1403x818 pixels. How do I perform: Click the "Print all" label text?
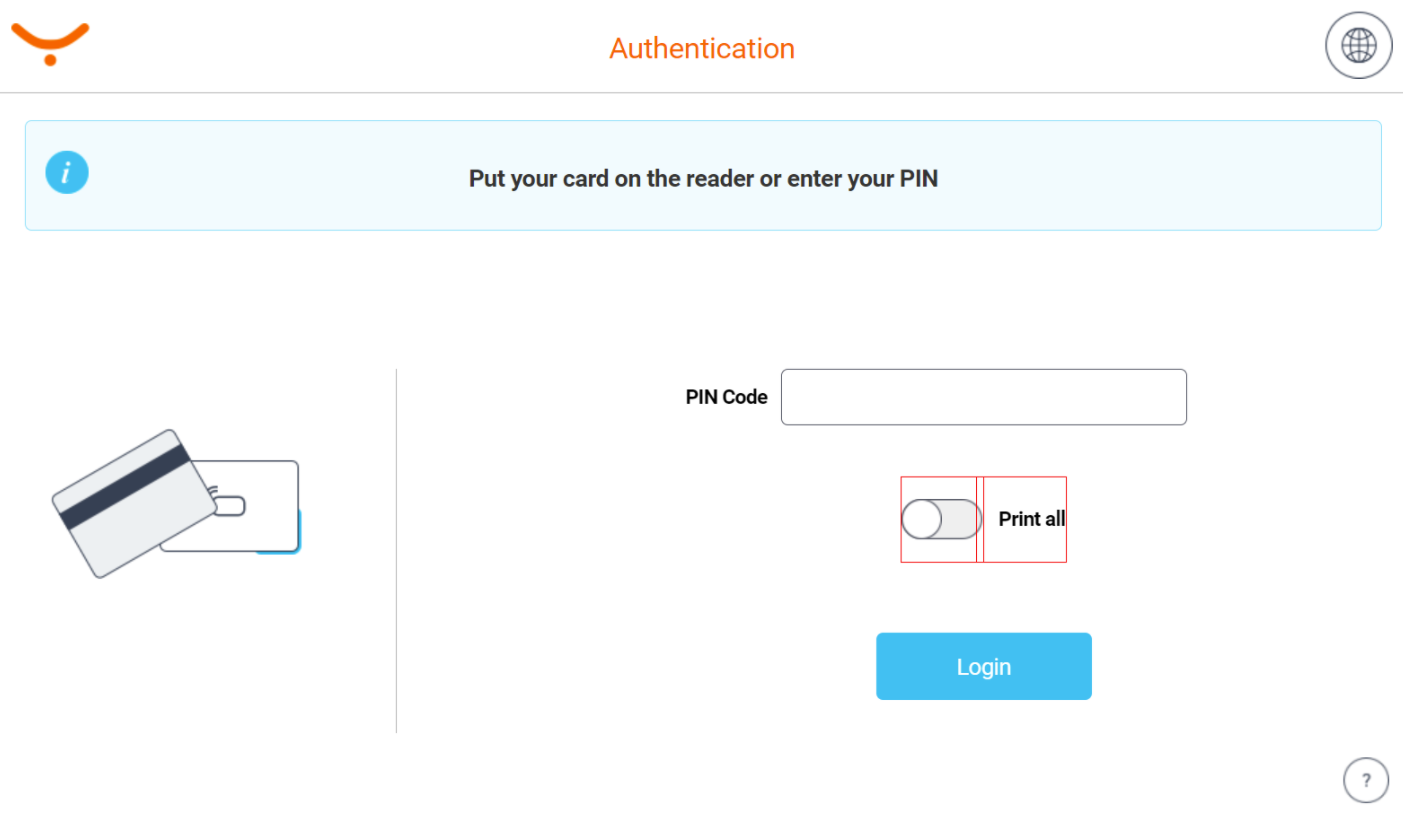click(1031, 519)
